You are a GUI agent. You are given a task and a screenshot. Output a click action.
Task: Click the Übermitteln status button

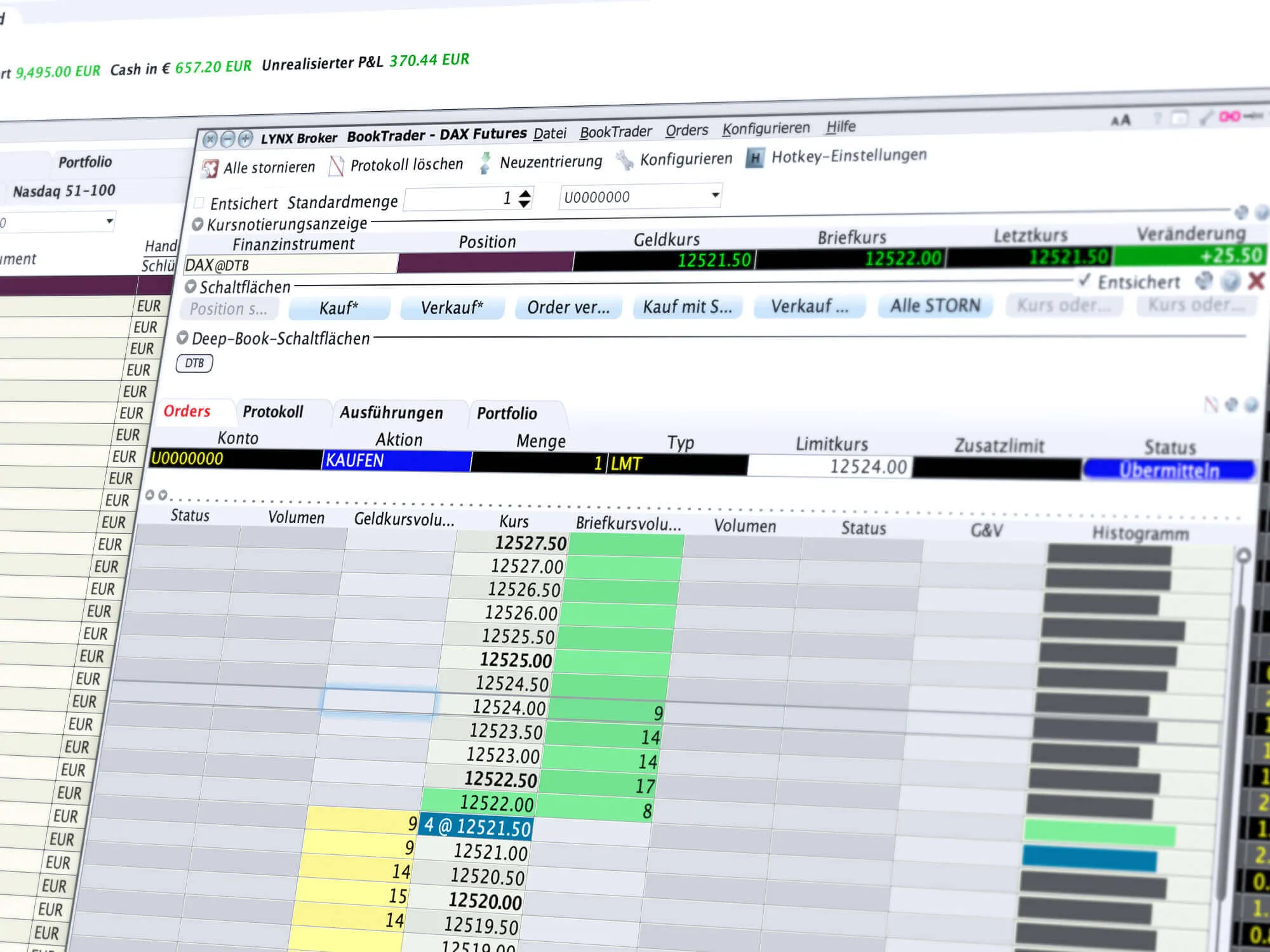point(1169,470)
